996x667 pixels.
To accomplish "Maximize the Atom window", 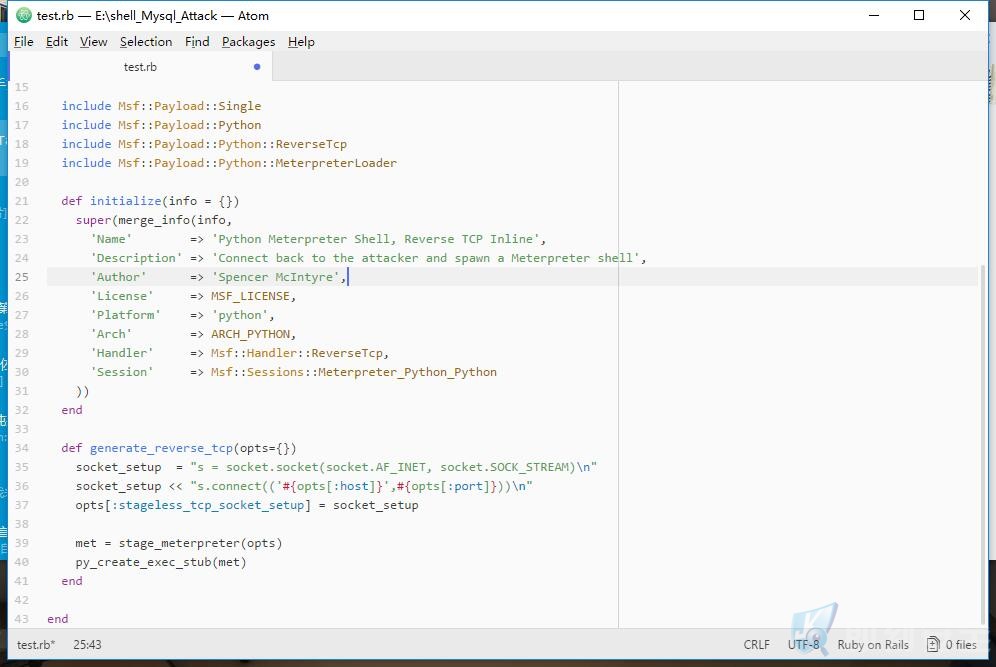I will tap(919, 15).
